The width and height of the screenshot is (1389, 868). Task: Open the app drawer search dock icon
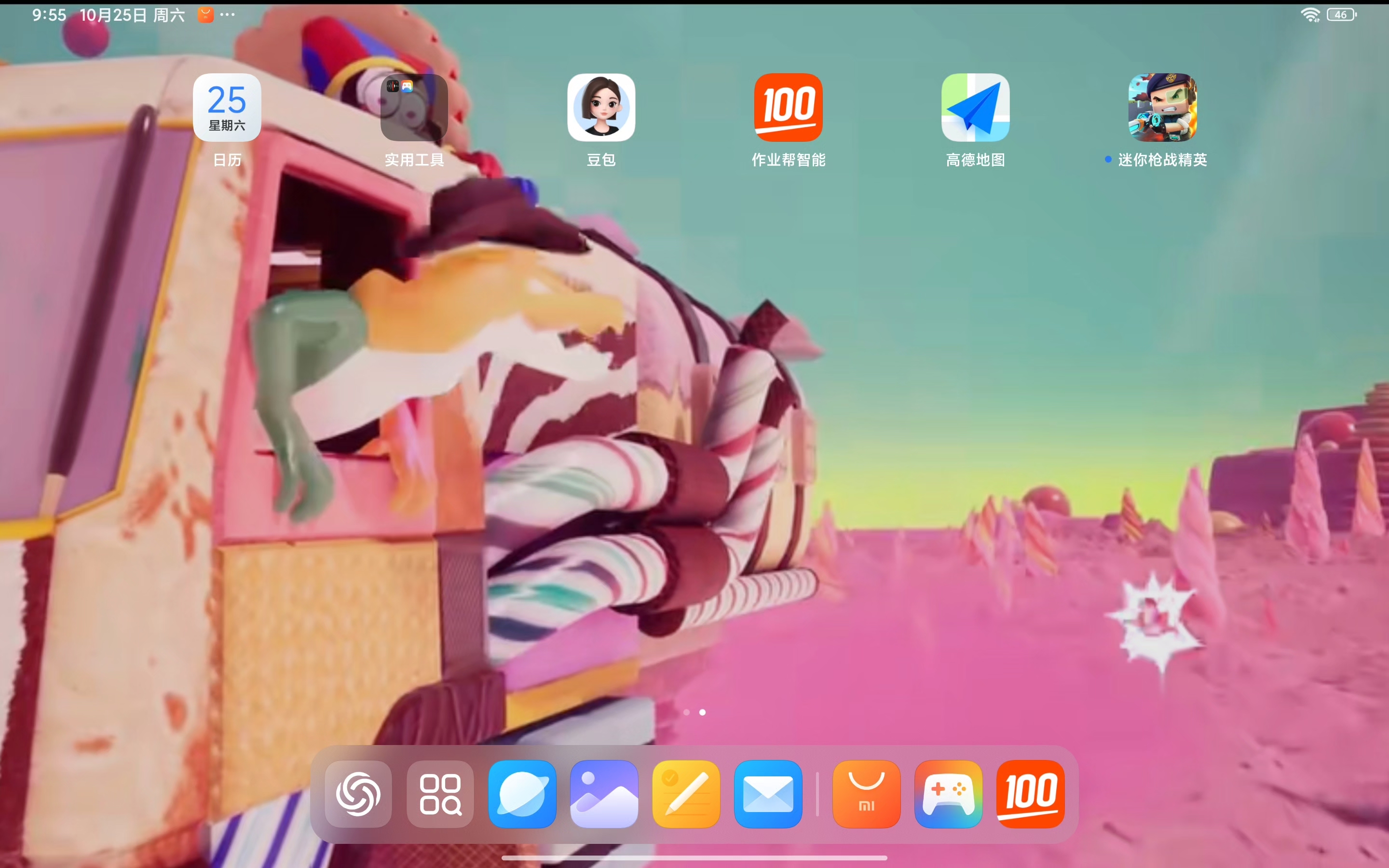point(440,794)
